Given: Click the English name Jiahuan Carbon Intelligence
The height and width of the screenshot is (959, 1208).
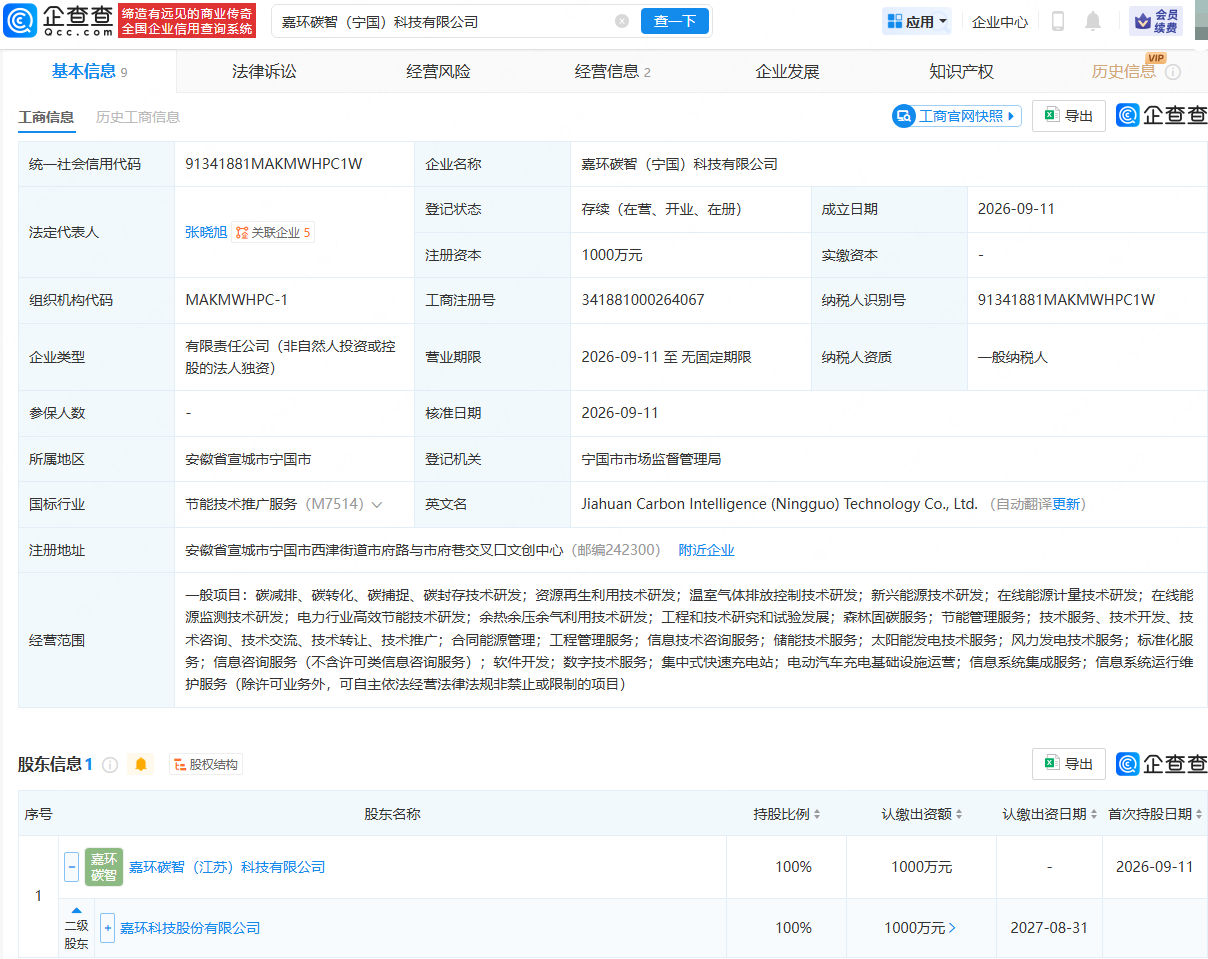Looking at the screenshot, I should pyautogui.click(x=780, y=504).
